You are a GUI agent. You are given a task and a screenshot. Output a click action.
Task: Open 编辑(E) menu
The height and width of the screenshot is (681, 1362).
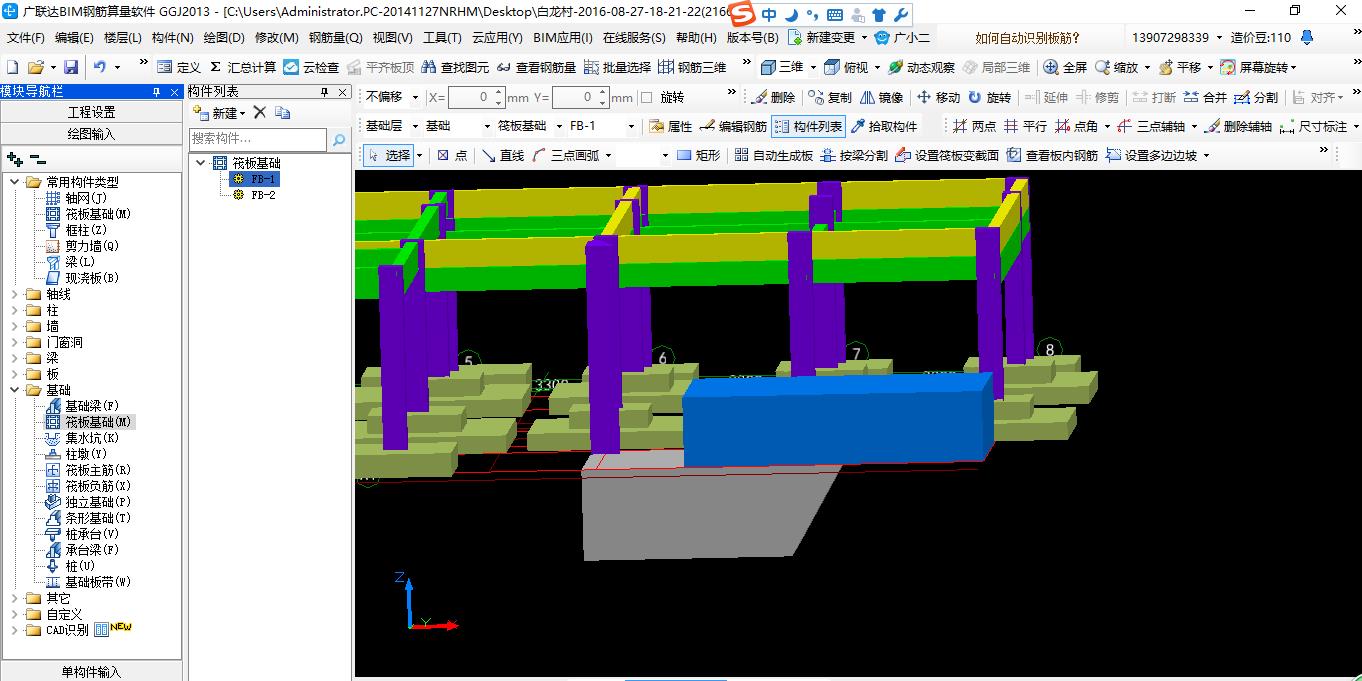point(74,38)
